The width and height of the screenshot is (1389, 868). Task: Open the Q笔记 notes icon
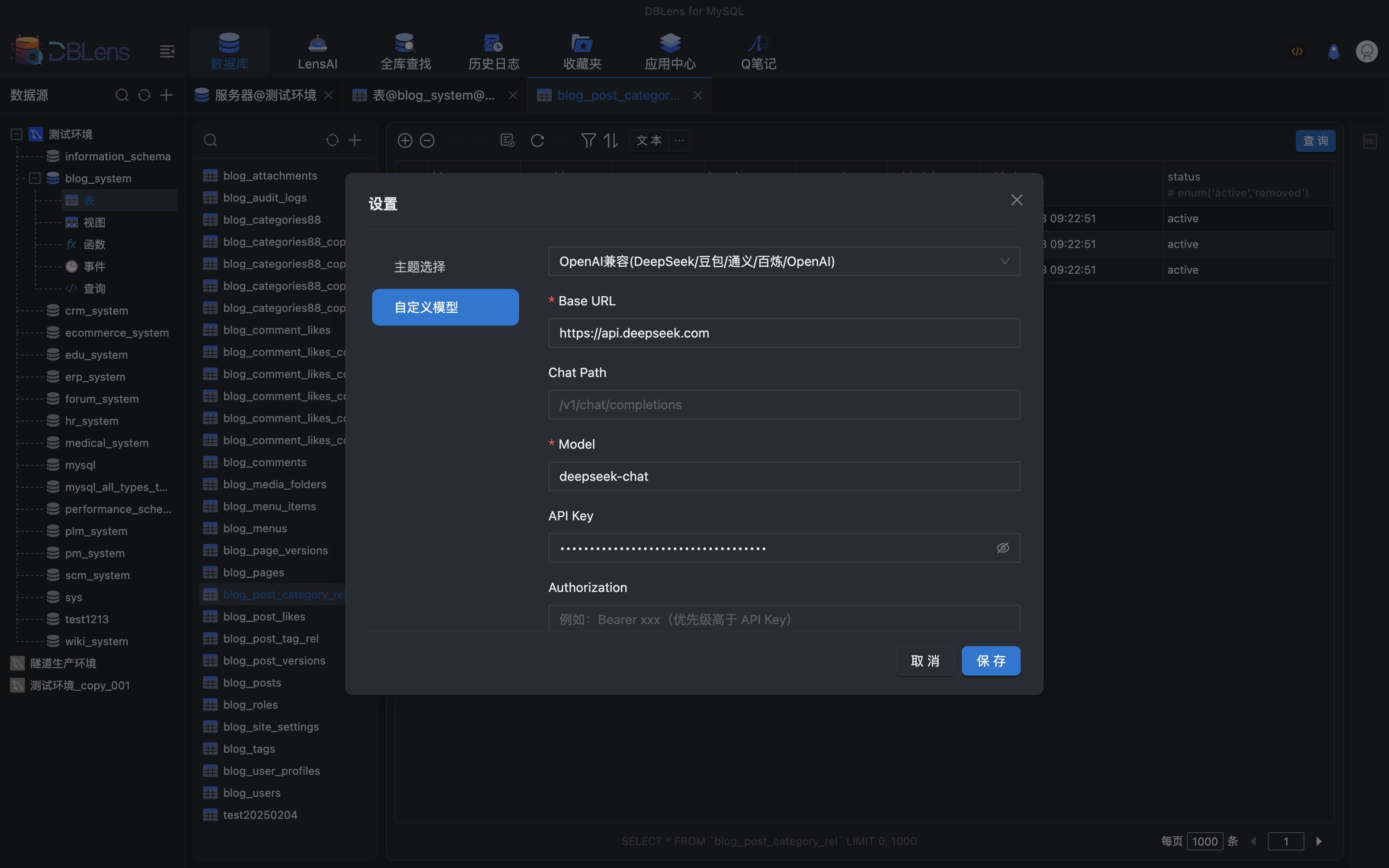pos(758,51)
